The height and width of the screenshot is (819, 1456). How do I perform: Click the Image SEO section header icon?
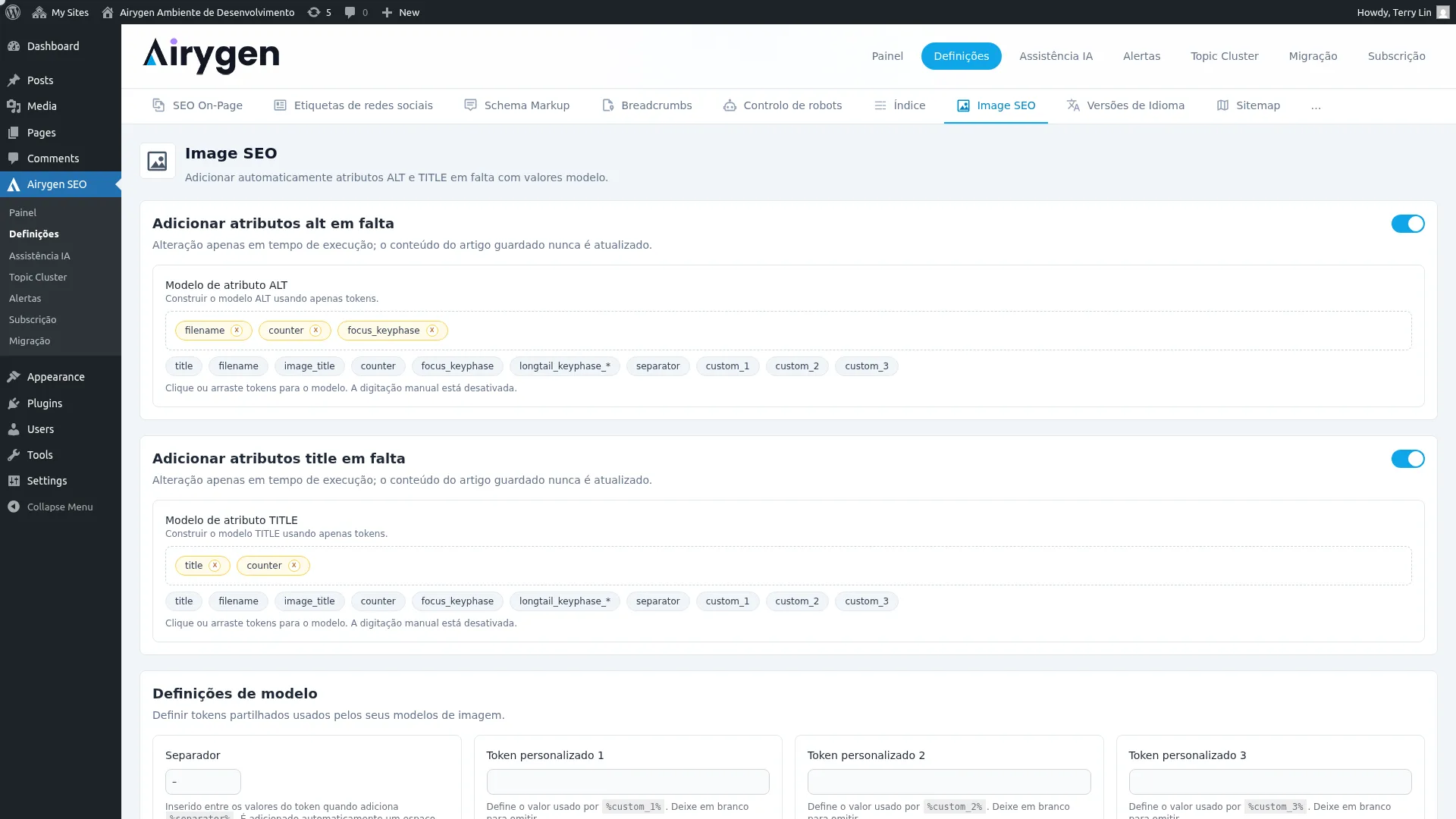(158, 161)
